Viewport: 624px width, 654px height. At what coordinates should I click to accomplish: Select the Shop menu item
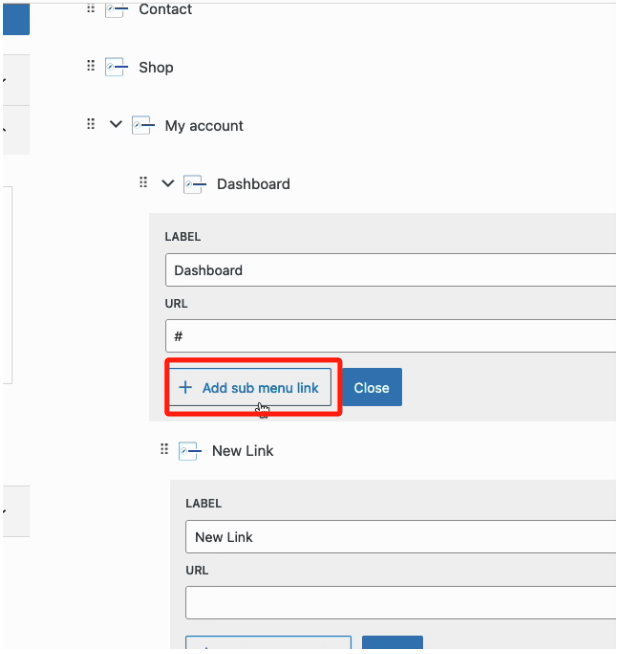coord(156,67)
